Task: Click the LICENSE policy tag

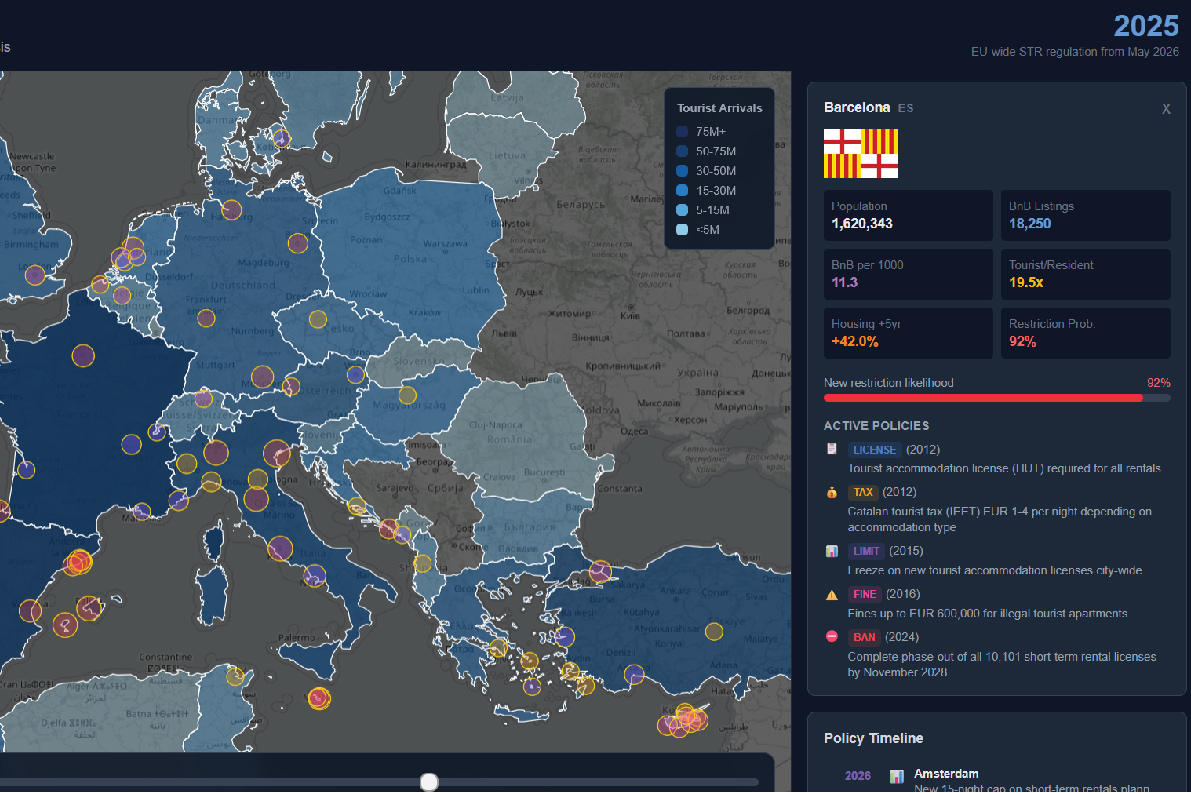Action: point(875,450)
